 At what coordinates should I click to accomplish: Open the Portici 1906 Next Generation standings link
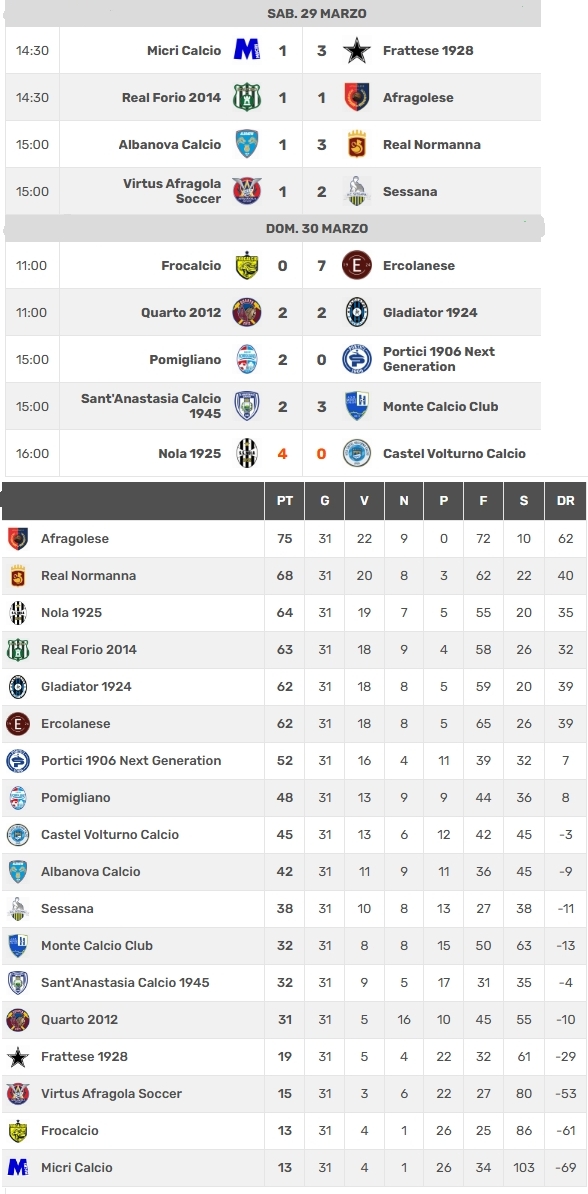[x=131, y=761]
